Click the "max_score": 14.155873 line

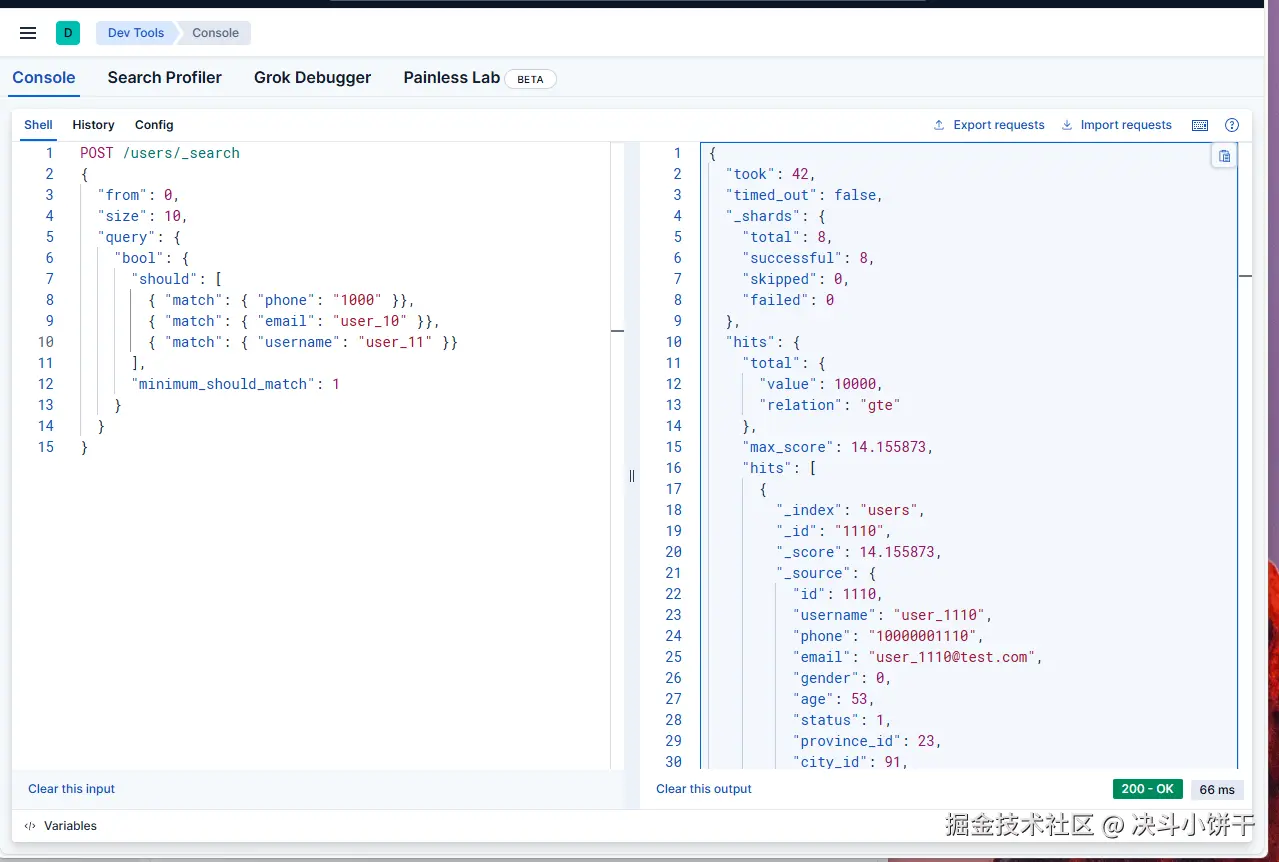pos(838,447)
